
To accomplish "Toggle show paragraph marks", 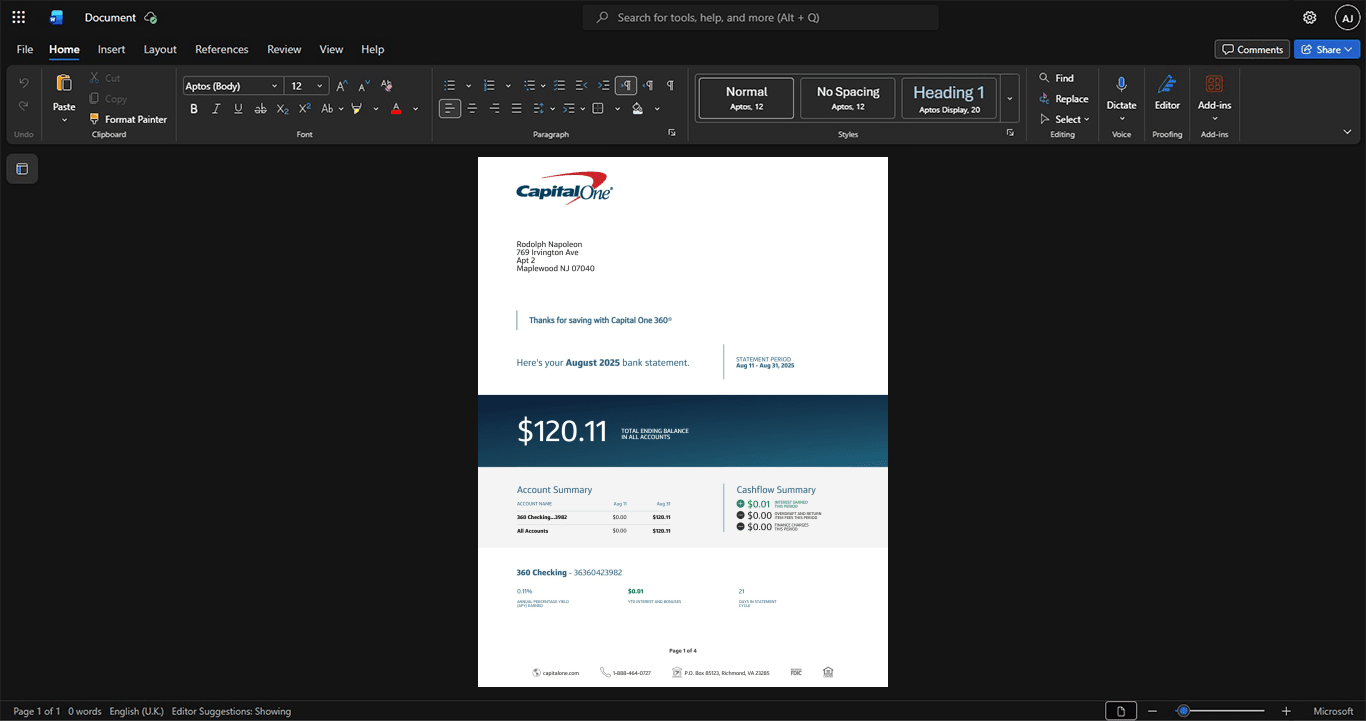I will [670, 86].
